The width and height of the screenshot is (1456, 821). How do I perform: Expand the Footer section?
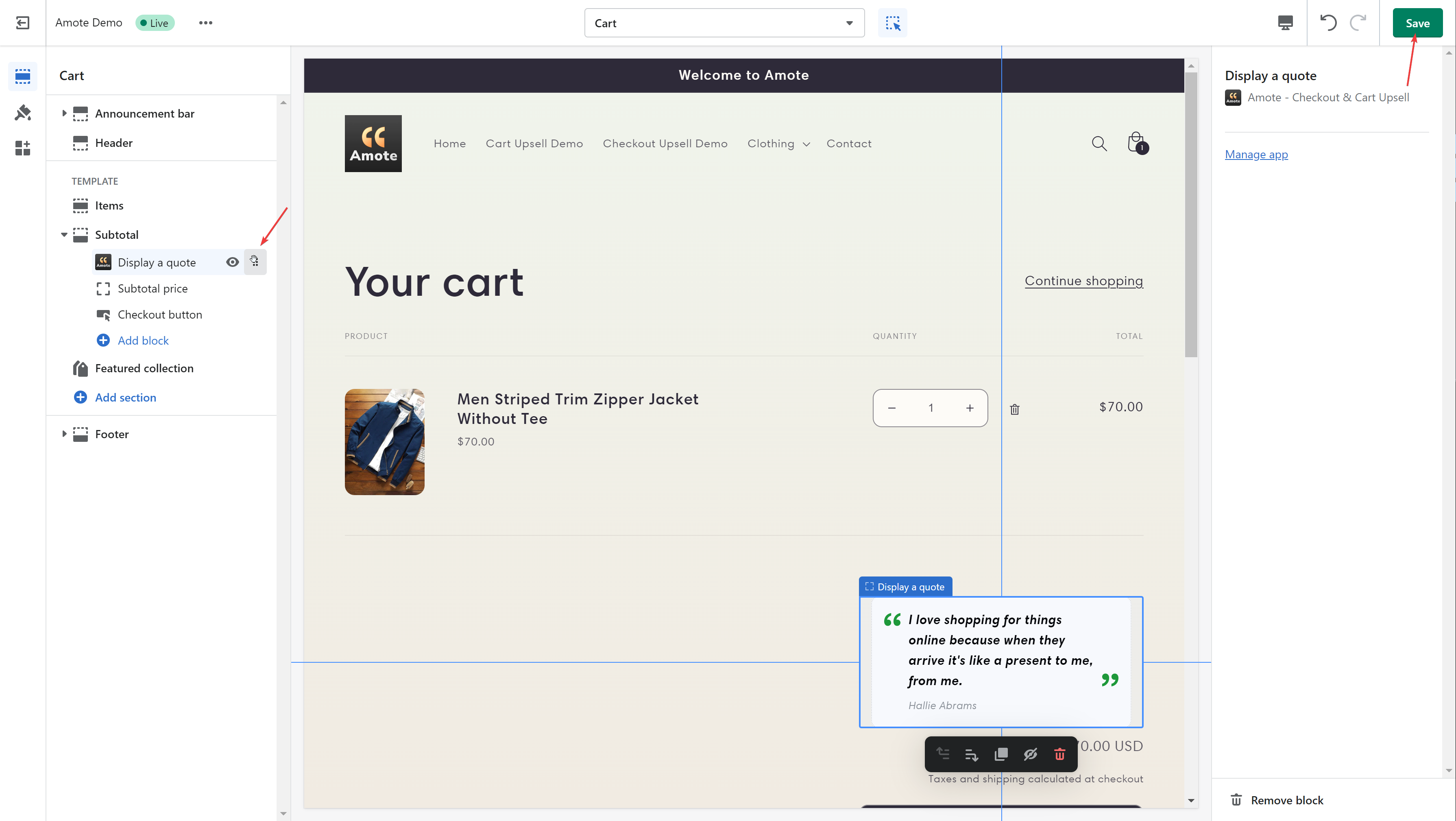pyautogui.click(x=64, y=434)
